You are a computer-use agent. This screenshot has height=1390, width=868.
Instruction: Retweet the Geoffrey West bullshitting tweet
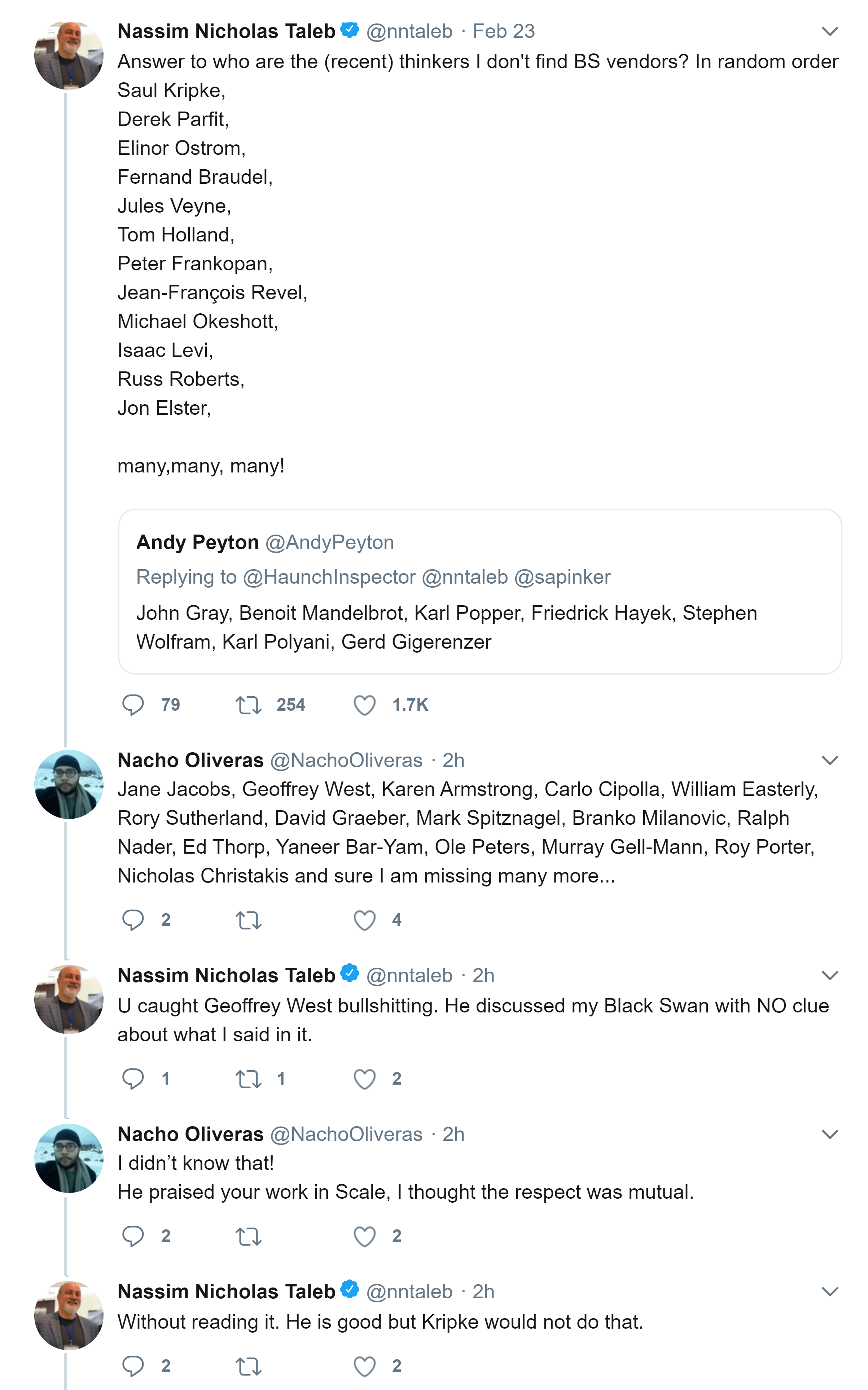click(x=249, y=1078)
